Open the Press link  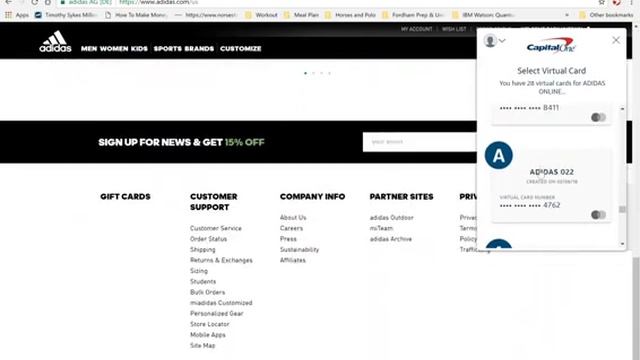tap(288, 239)
